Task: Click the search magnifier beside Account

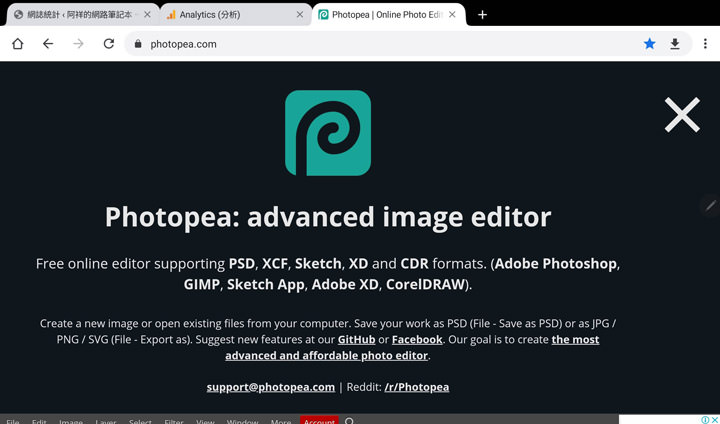Action: (350, 420)
